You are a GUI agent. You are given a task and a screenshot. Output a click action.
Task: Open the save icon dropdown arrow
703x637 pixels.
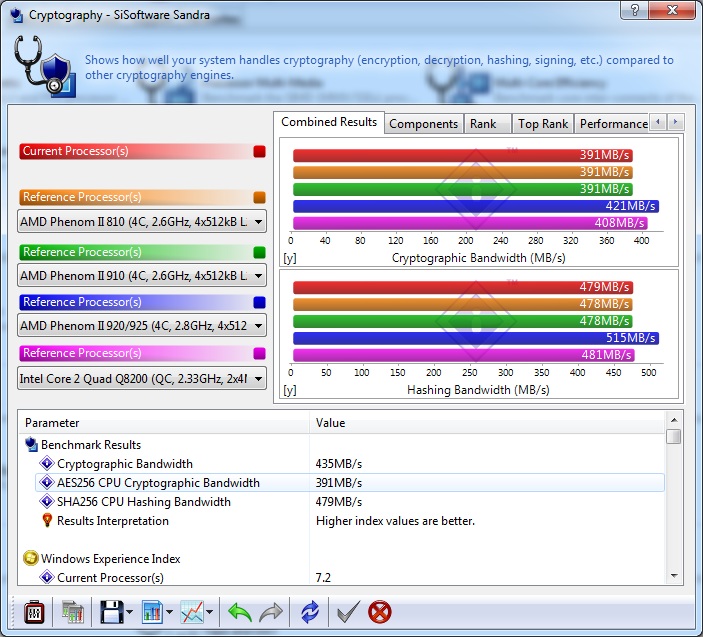pyautogui.click(x=130, y=612)
